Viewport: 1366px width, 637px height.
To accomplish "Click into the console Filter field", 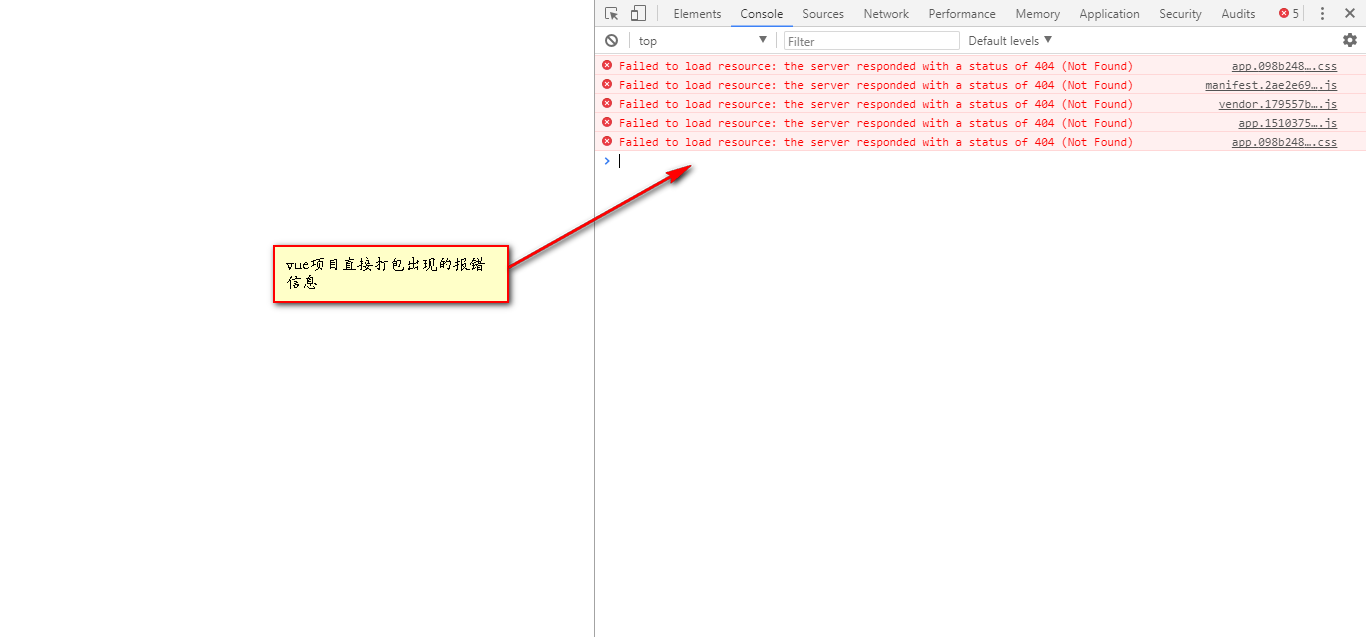I will (871, 41).
